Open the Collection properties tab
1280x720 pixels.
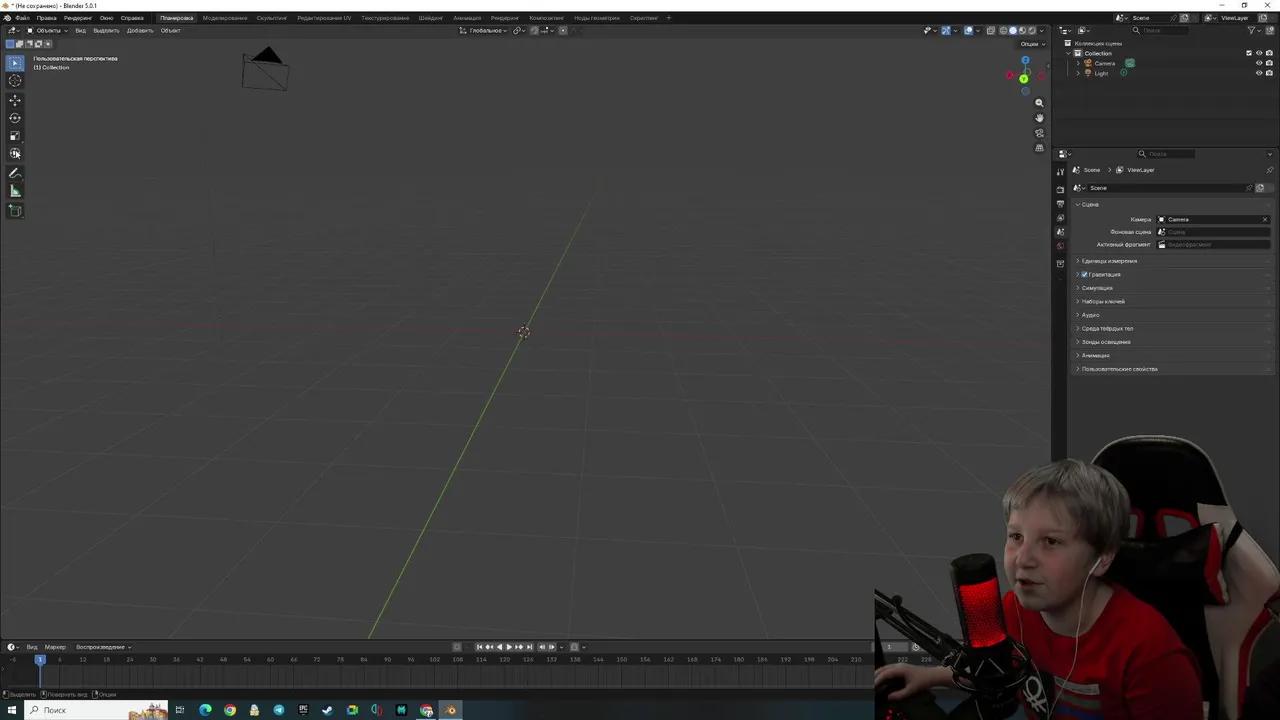(x=1061, y=263)
